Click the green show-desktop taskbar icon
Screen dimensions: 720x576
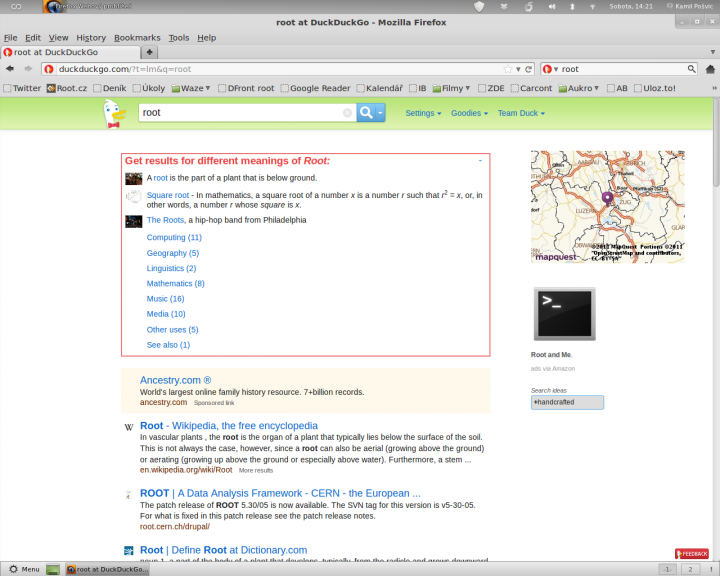pos(53,570)
